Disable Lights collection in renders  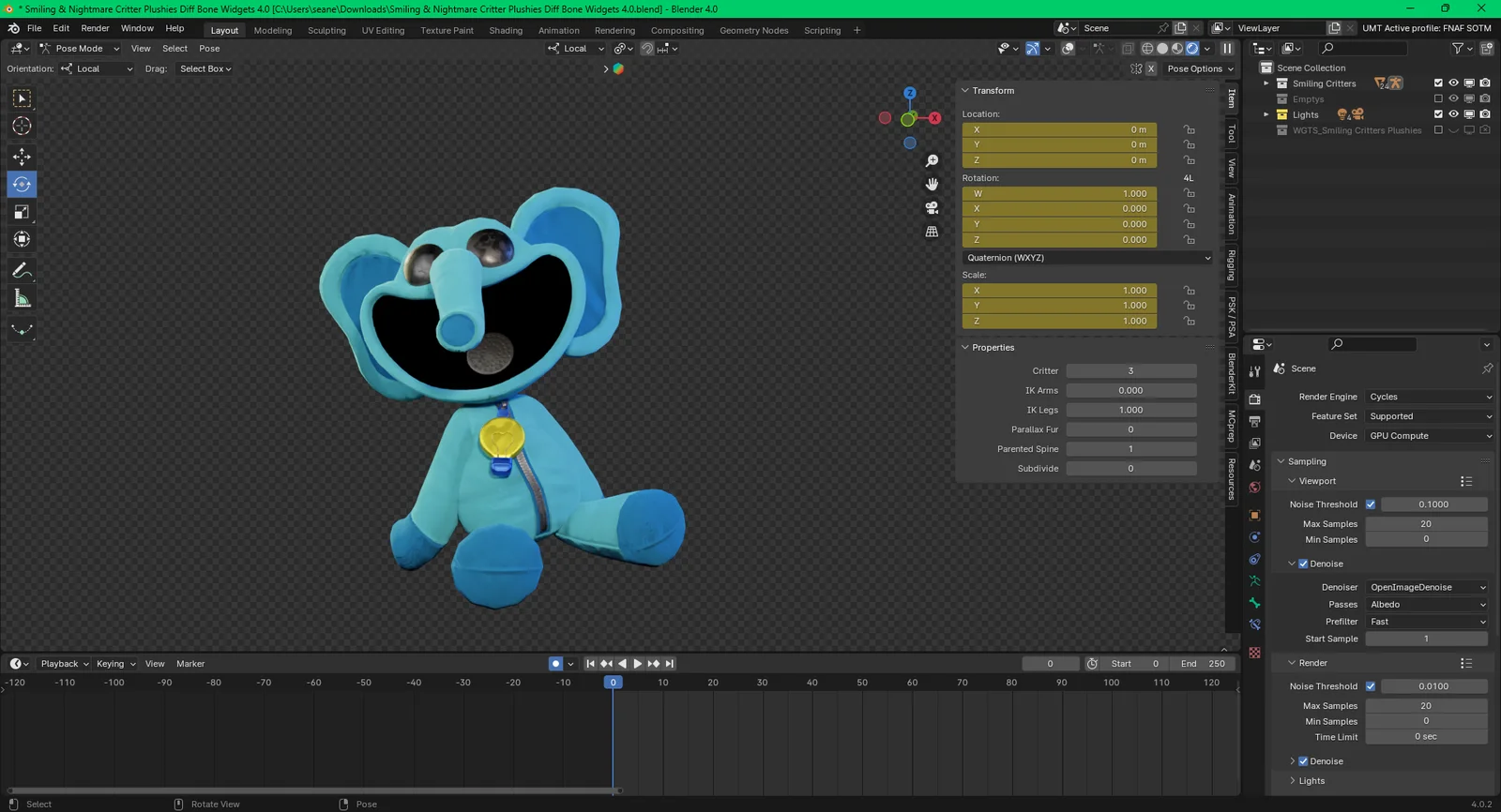click(1485, 114)
